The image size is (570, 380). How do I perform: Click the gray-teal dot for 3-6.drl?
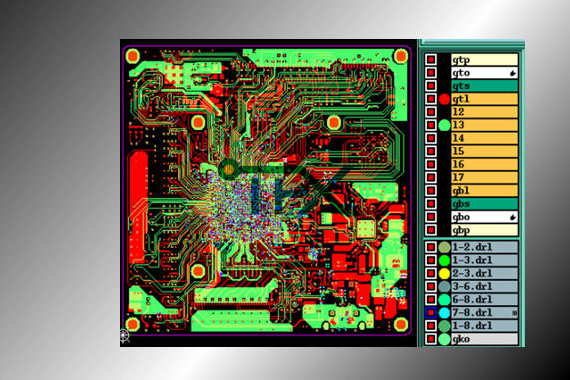[x=444, y=287]
